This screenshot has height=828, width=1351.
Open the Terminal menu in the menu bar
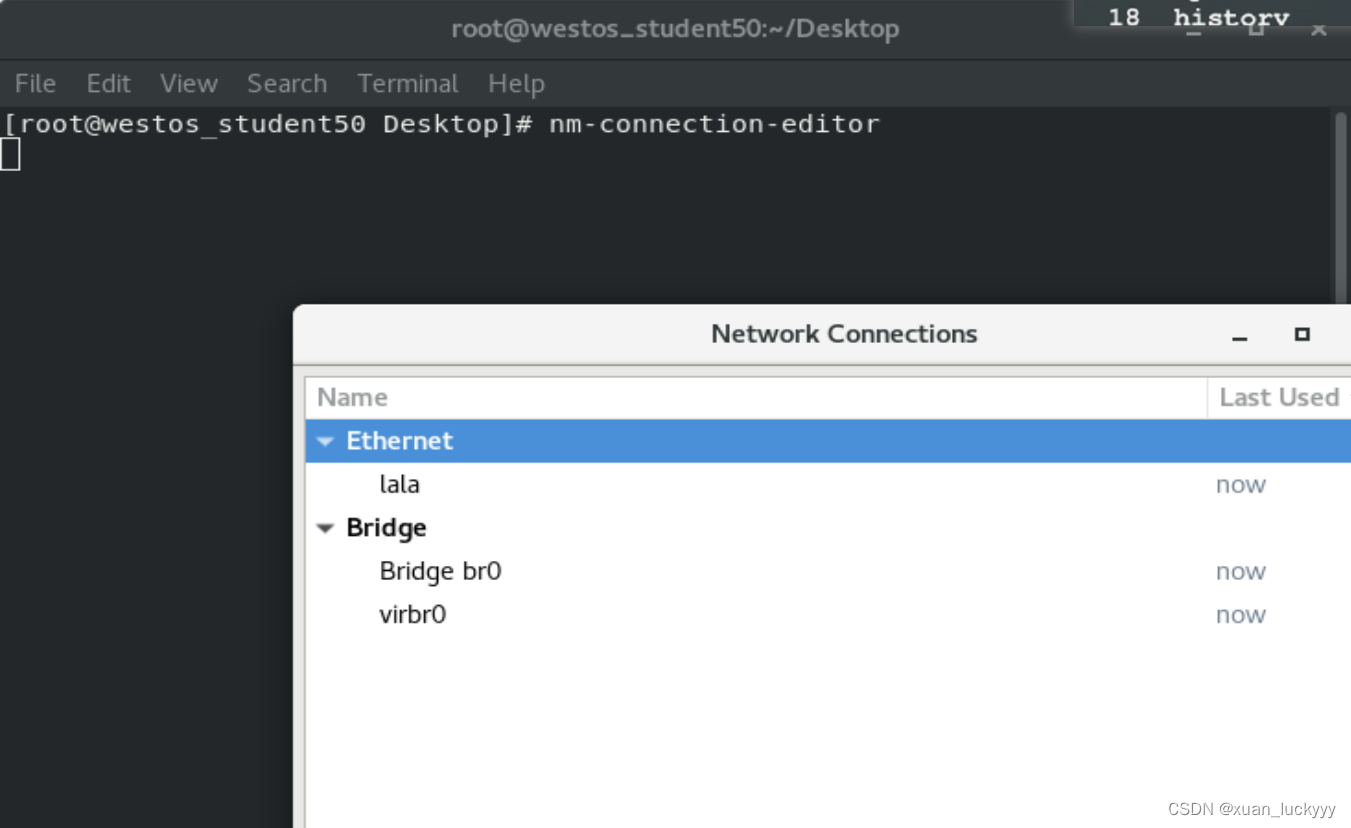[x=407, y=84]
